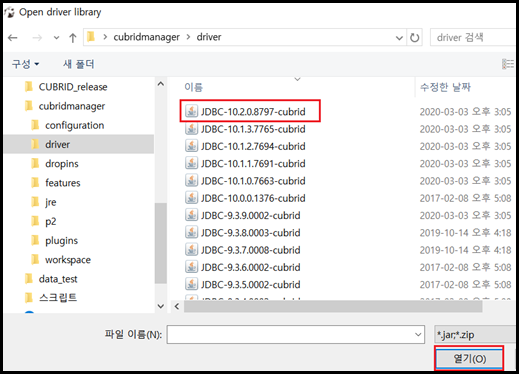Expand the file name combo box dropdown
Viewport: 521px width, 375px height.
(418, 334)
